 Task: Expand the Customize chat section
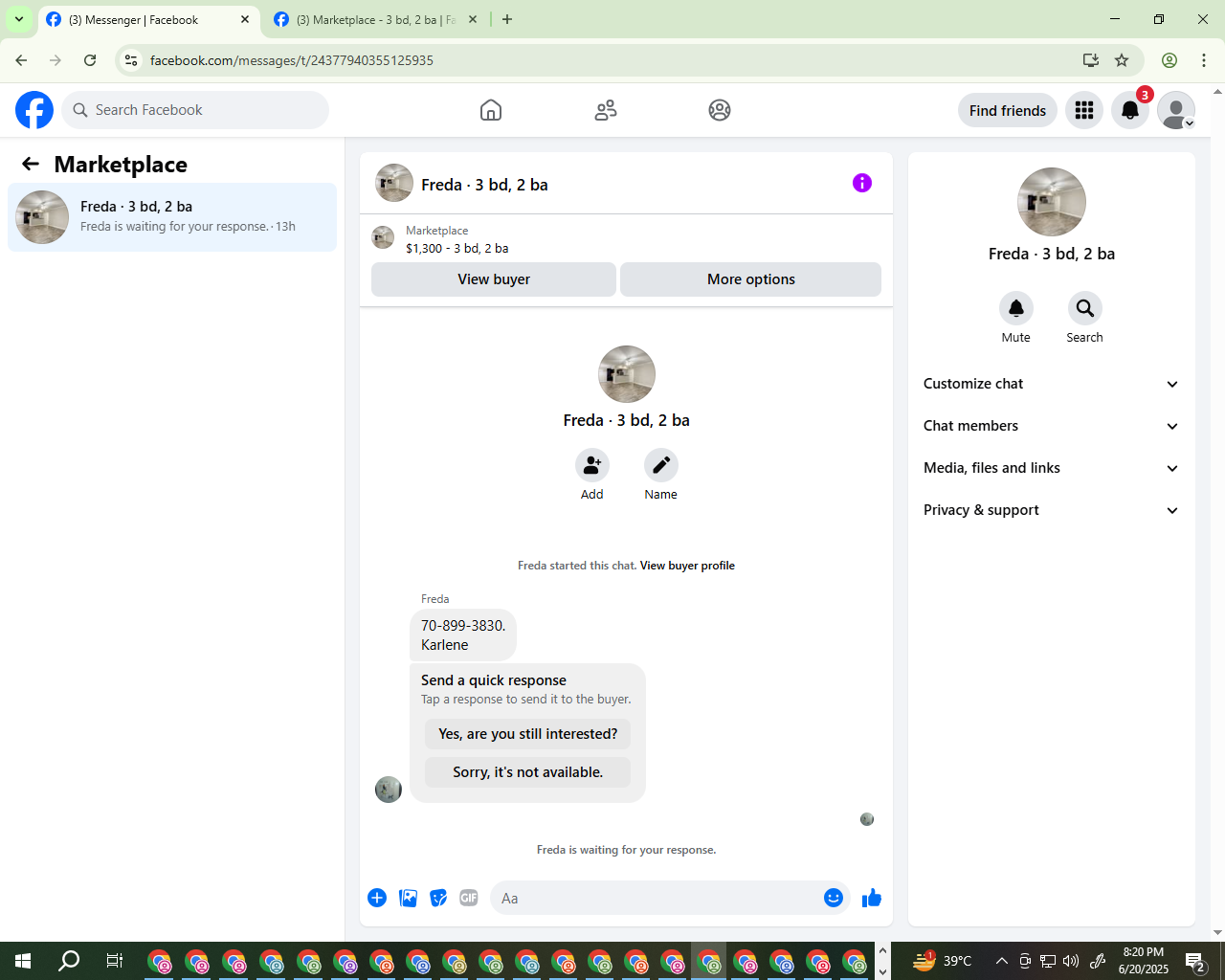(x=1052, y=384)
